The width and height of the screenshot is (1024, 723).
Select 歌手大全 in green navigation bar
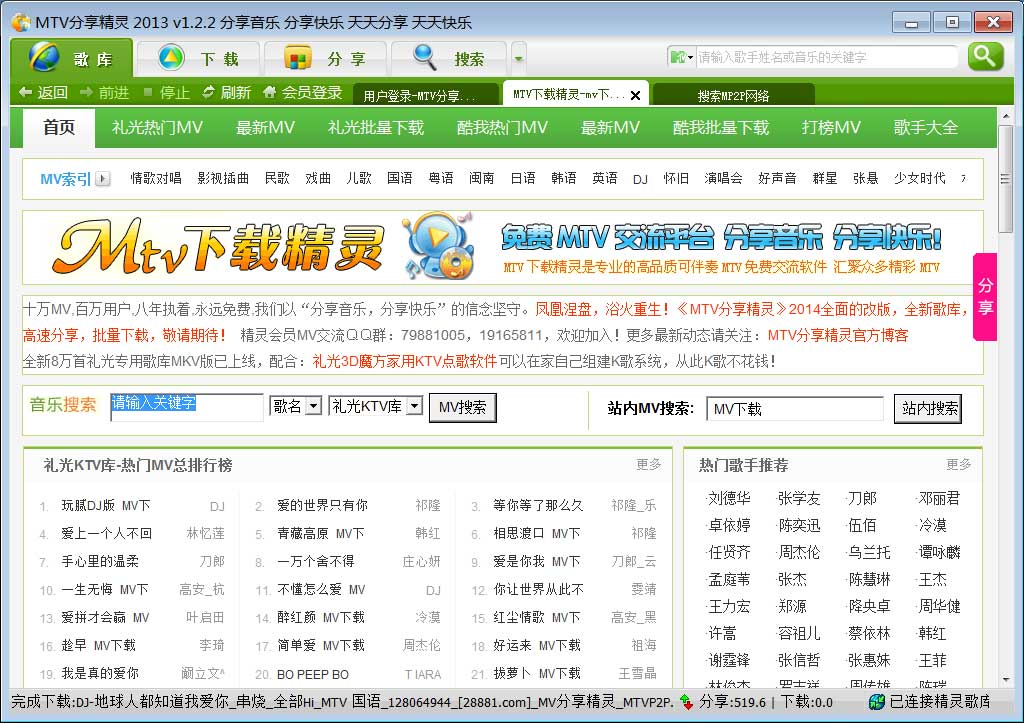(x=925, y=128)
